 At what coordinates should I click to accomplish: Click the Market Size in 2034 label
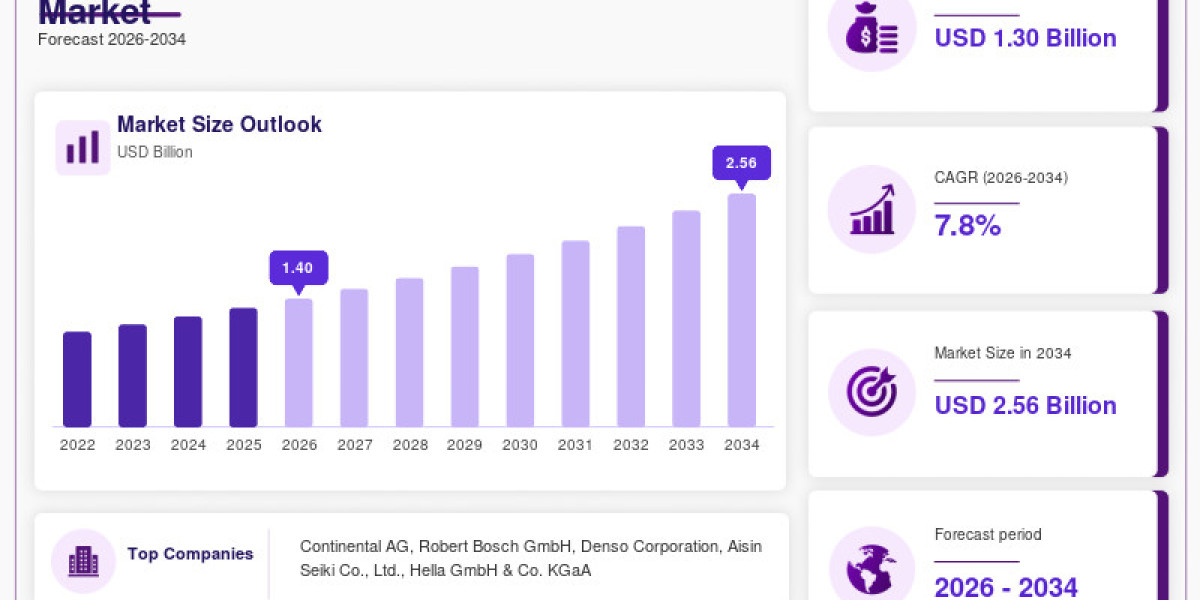[x=1003, y=353]
